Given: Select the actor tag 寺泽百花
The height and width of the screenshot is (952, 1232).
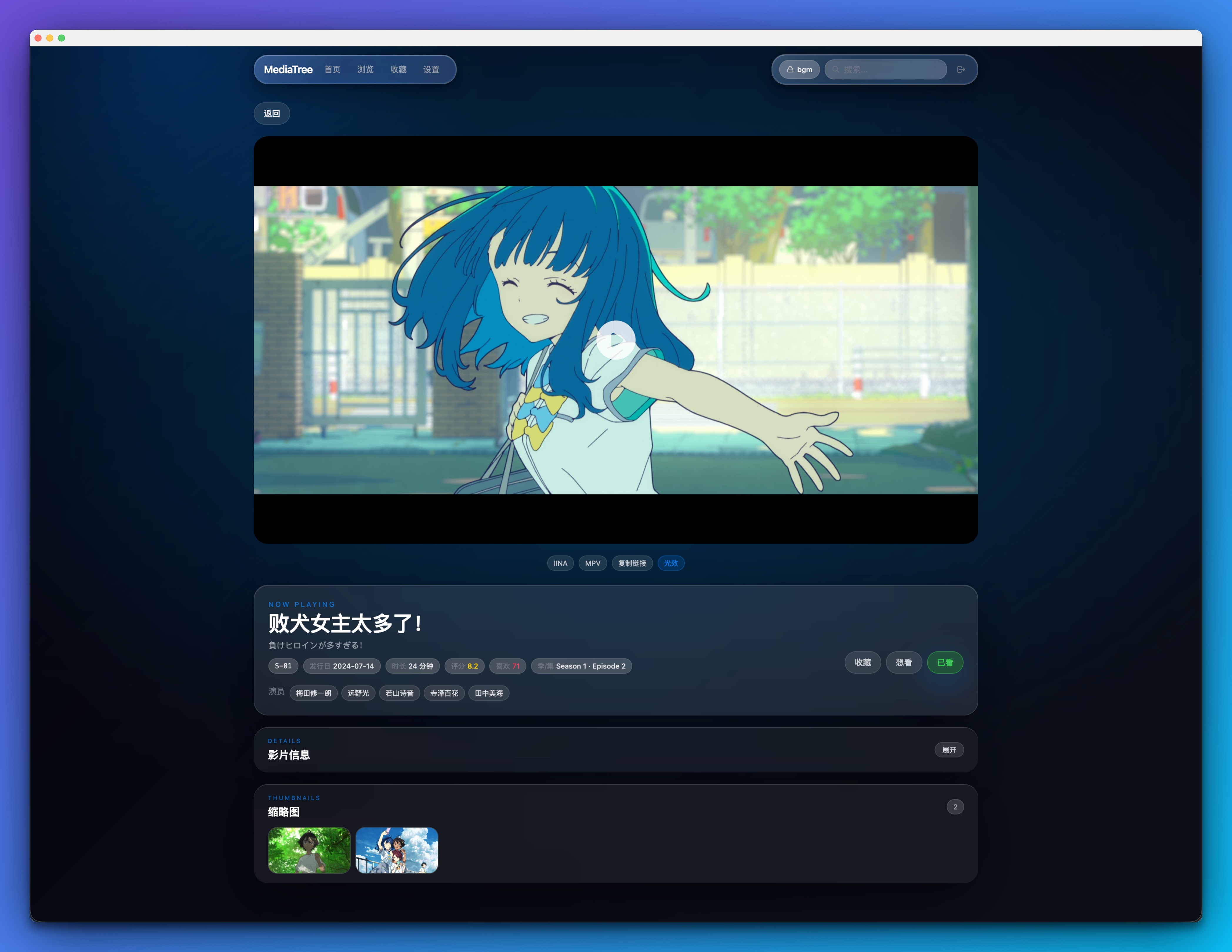Looking at the screenshot, I should tap(444, 693).
